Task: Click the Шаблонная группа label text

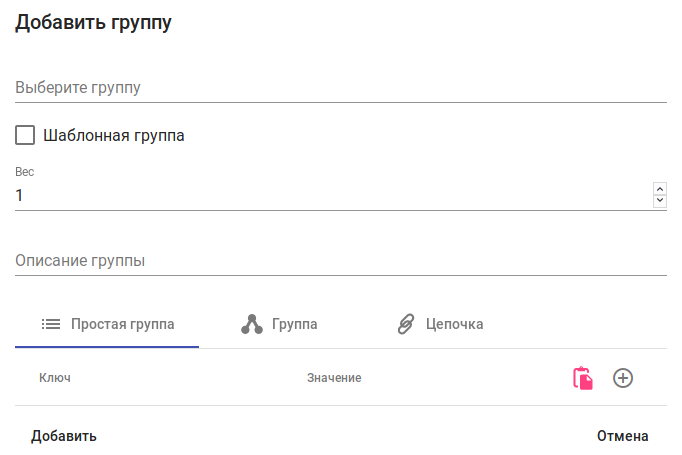Action: click(x=113, y=135)
